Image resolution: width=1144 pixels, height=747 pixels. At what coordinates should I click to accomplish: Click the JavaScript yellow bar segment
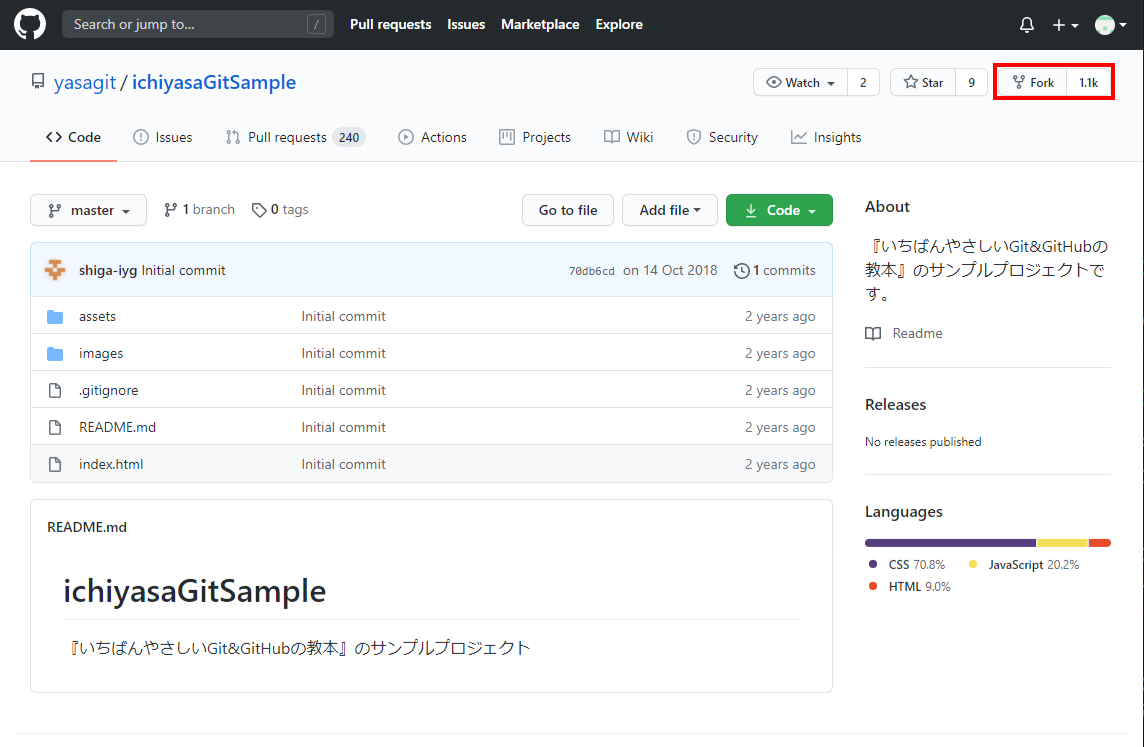1063,543
